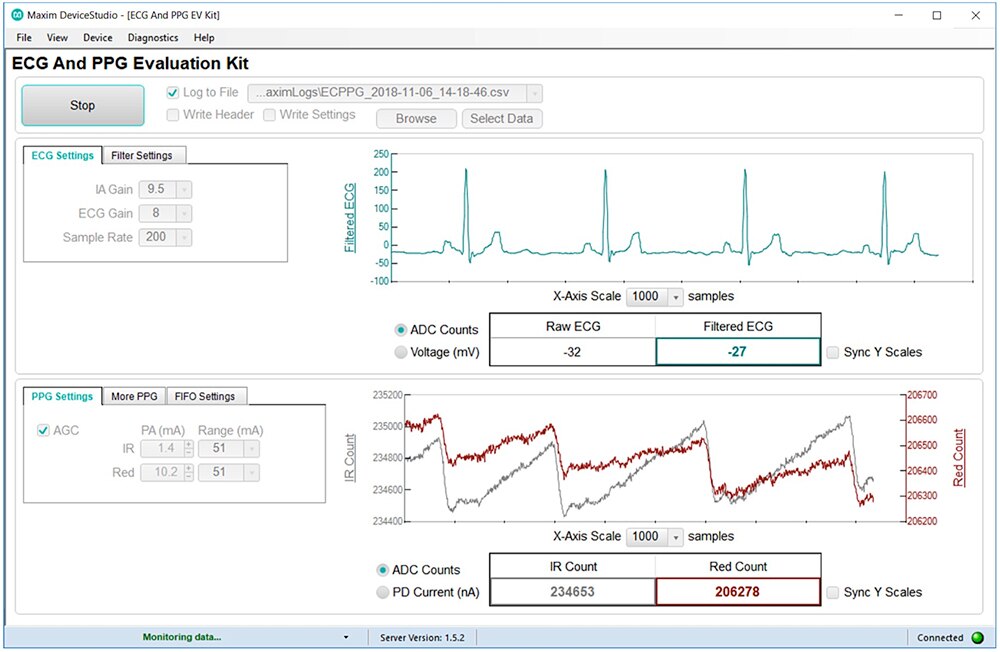Image resolution: width=1000 pixels, height=652 pixels.
Task: Open the PPG X-Axis Scale dropdown
Action: (675, 537)
